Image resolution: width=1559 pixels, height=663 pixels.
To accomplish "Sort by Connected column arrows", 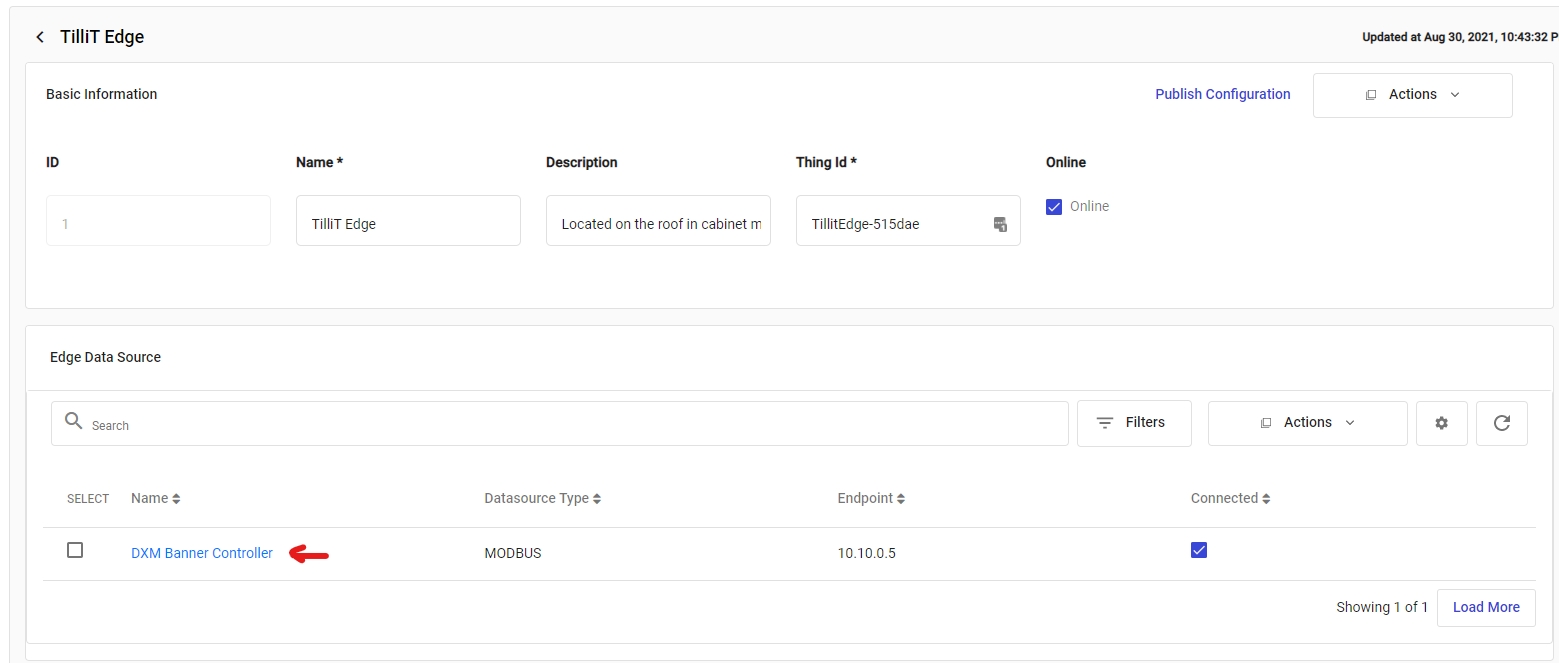I will (1266, 499).
